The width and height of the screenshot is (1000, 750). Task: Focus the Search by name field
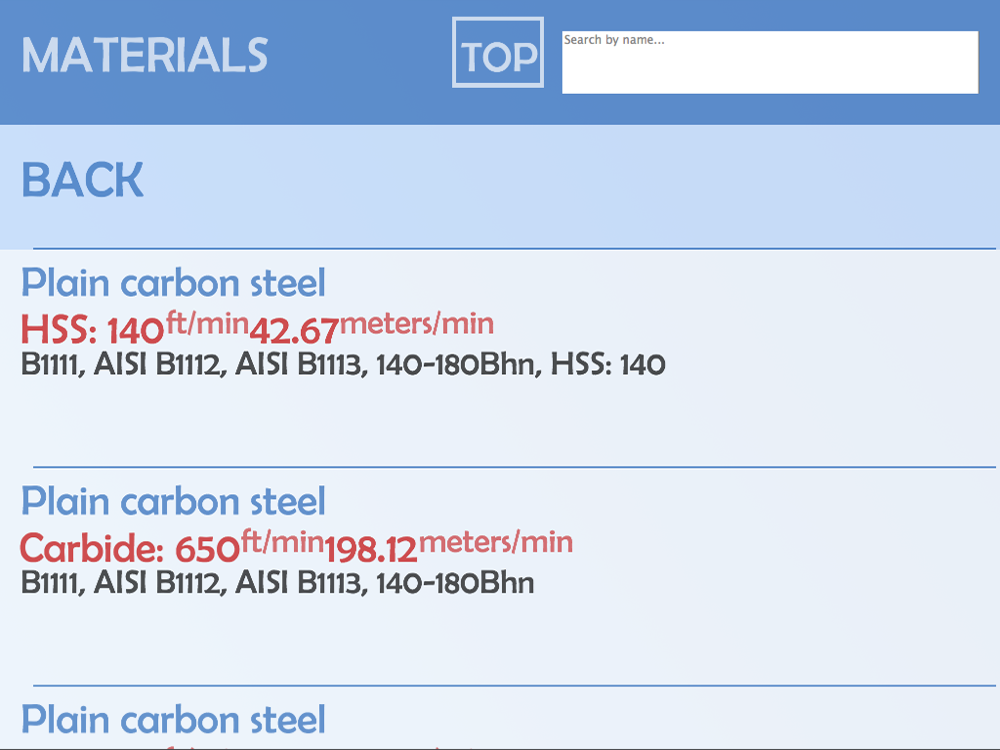pos(770,63)
